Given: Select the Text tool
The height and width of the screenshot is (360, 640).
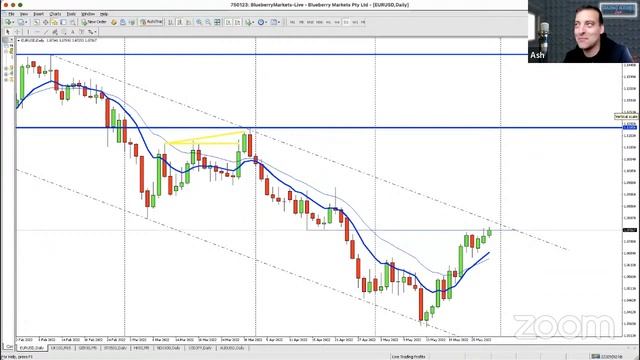Looking at the screenshot, I should point(72,32).
